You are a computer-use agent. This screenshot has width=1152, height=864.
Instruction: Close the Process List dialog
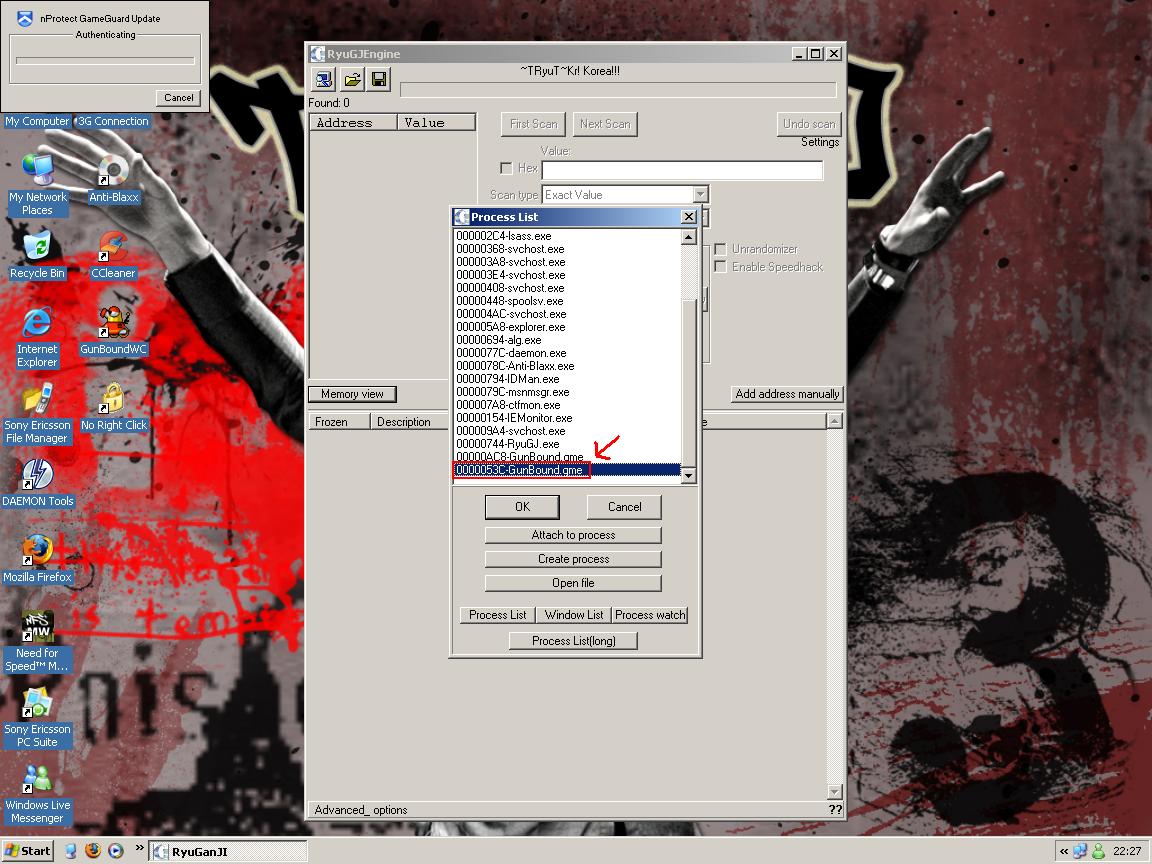point(688,217)
